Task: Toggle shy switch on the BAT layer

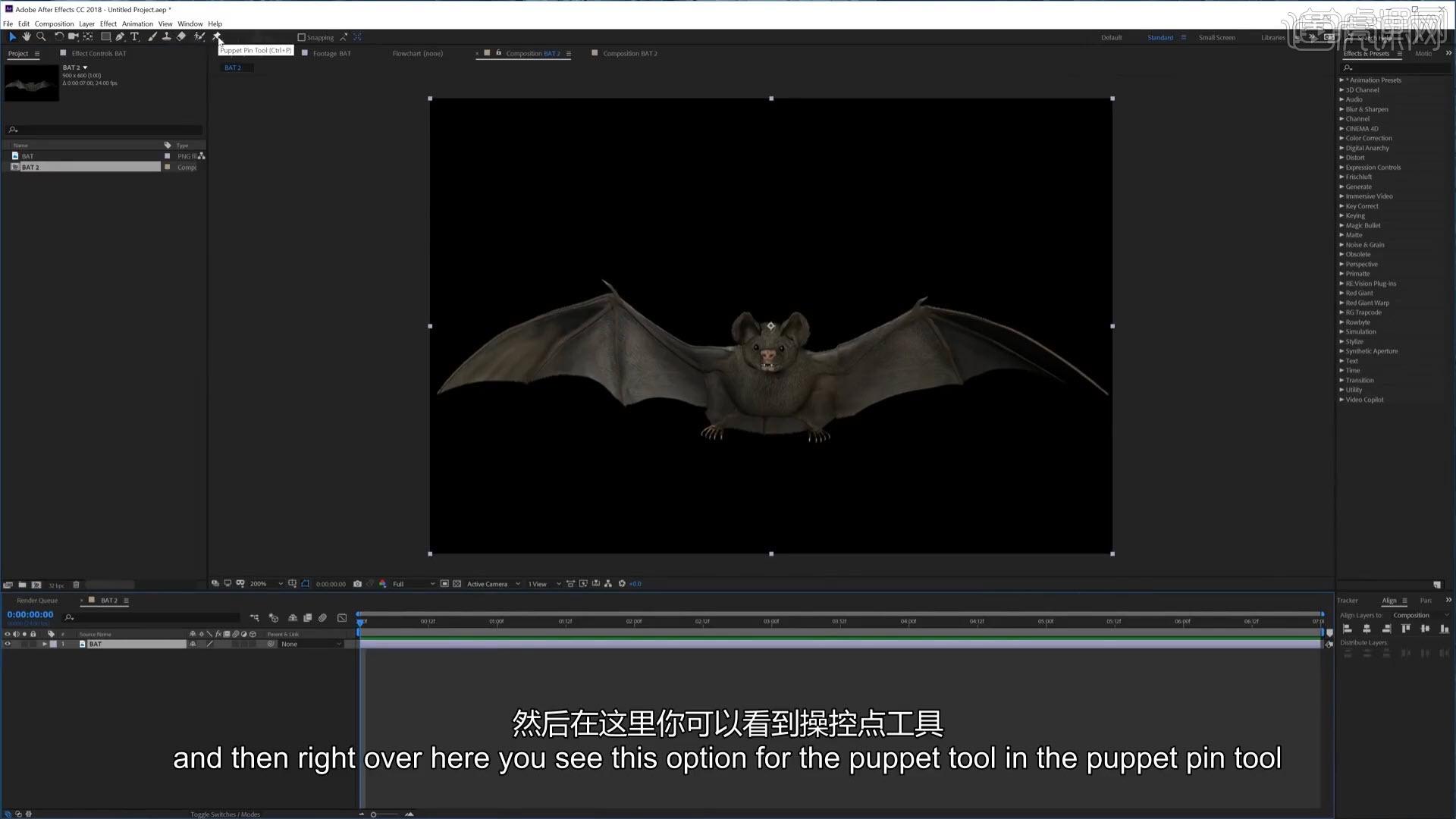Action: click(x=193, y=645)
